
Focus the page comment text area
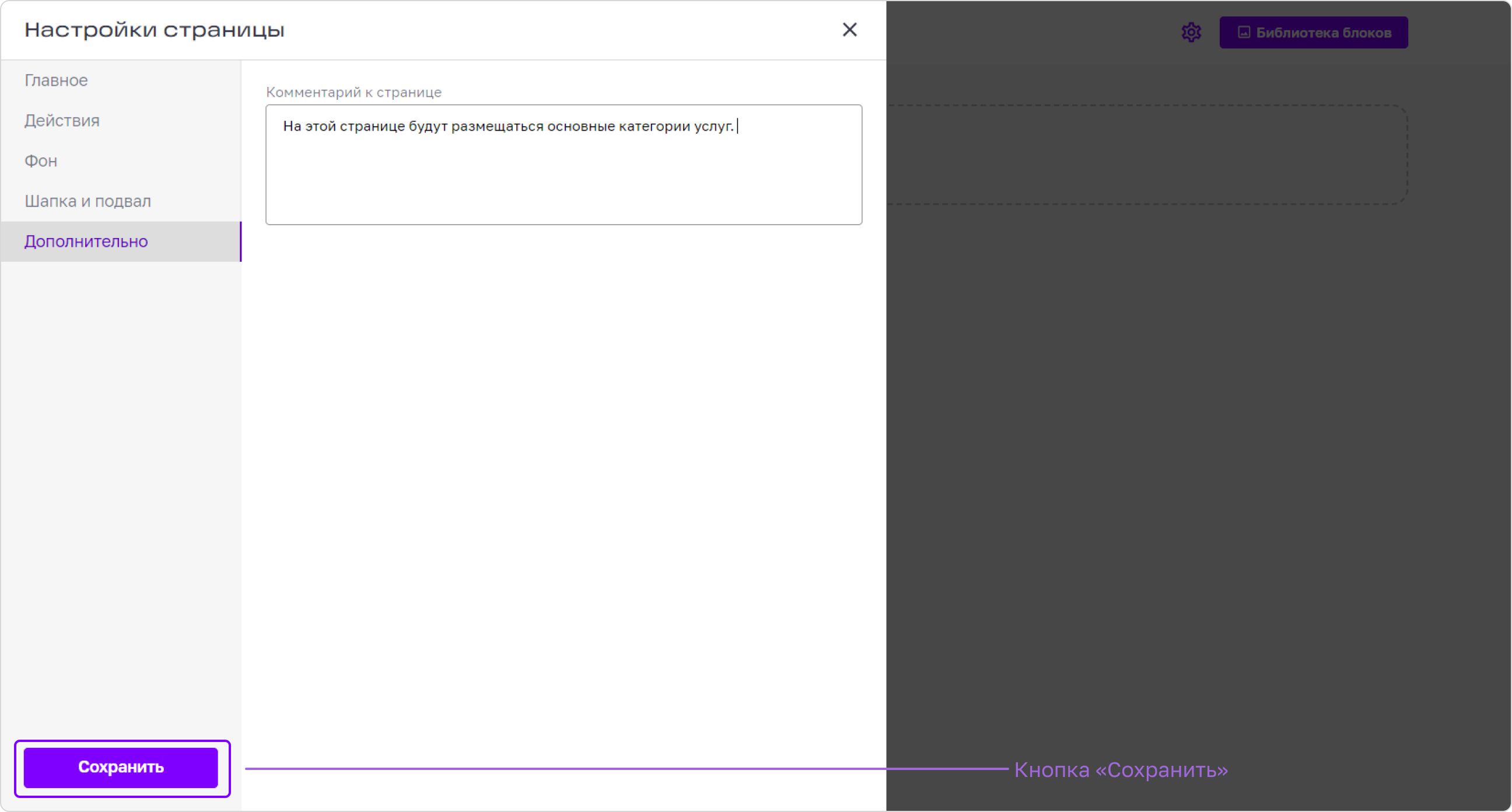coord(563,164)
